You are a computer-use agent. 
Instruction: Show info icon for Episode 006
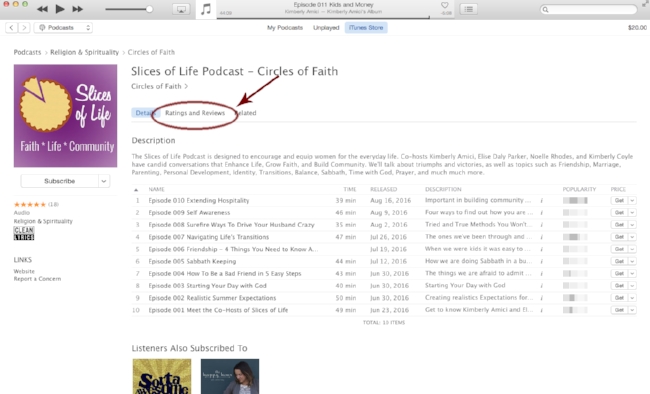[x=541, y=249]
